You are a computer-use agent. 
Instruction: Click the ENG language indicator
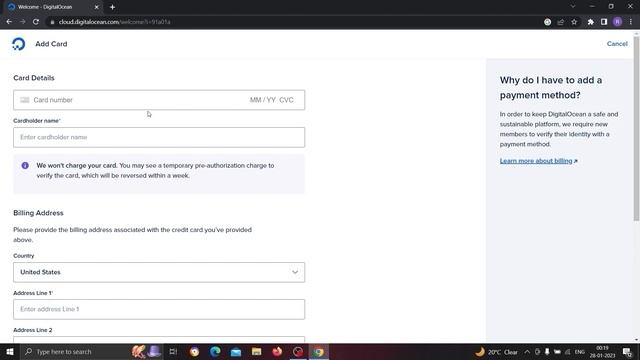tap(580, 352)
